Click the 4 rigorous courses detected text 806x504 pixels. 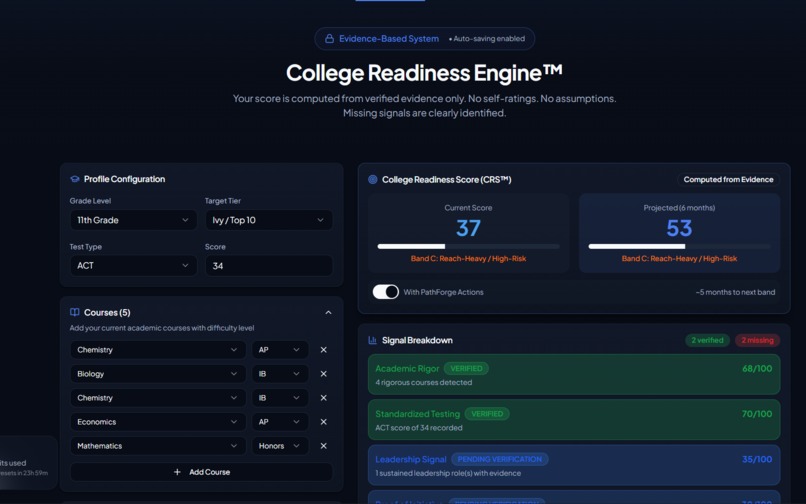(x=424, y=382)
